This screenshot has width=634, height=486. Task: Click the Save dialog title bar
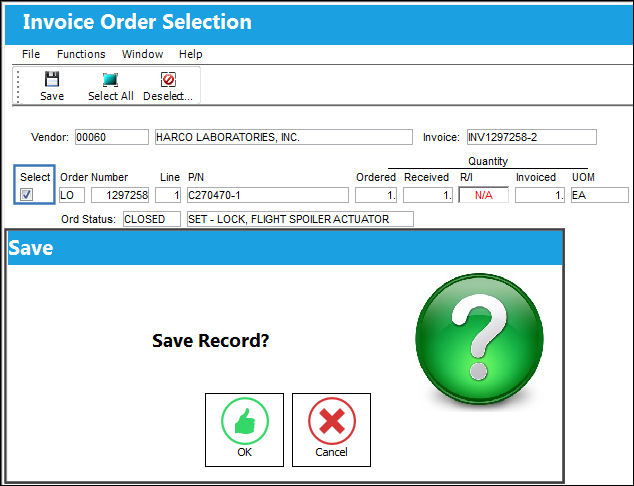tap(285, 248)
